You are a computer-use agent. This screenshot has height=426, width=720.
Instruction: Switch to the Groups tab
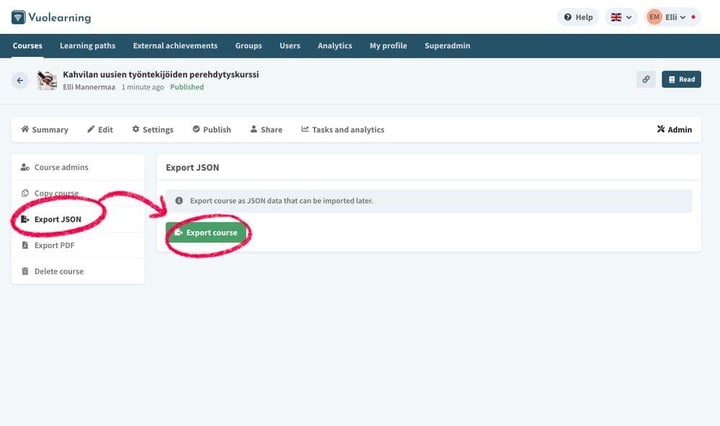click(x=248, y=45)
